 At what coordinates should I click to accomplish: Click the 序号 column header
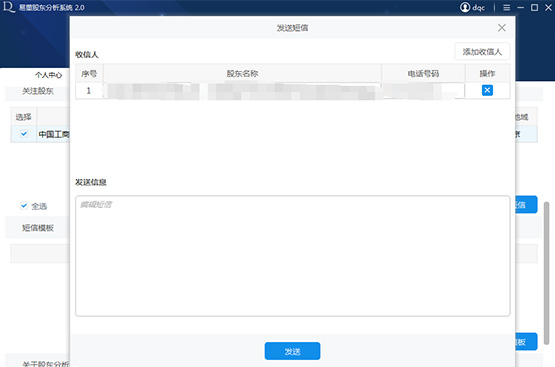(89, 74)
